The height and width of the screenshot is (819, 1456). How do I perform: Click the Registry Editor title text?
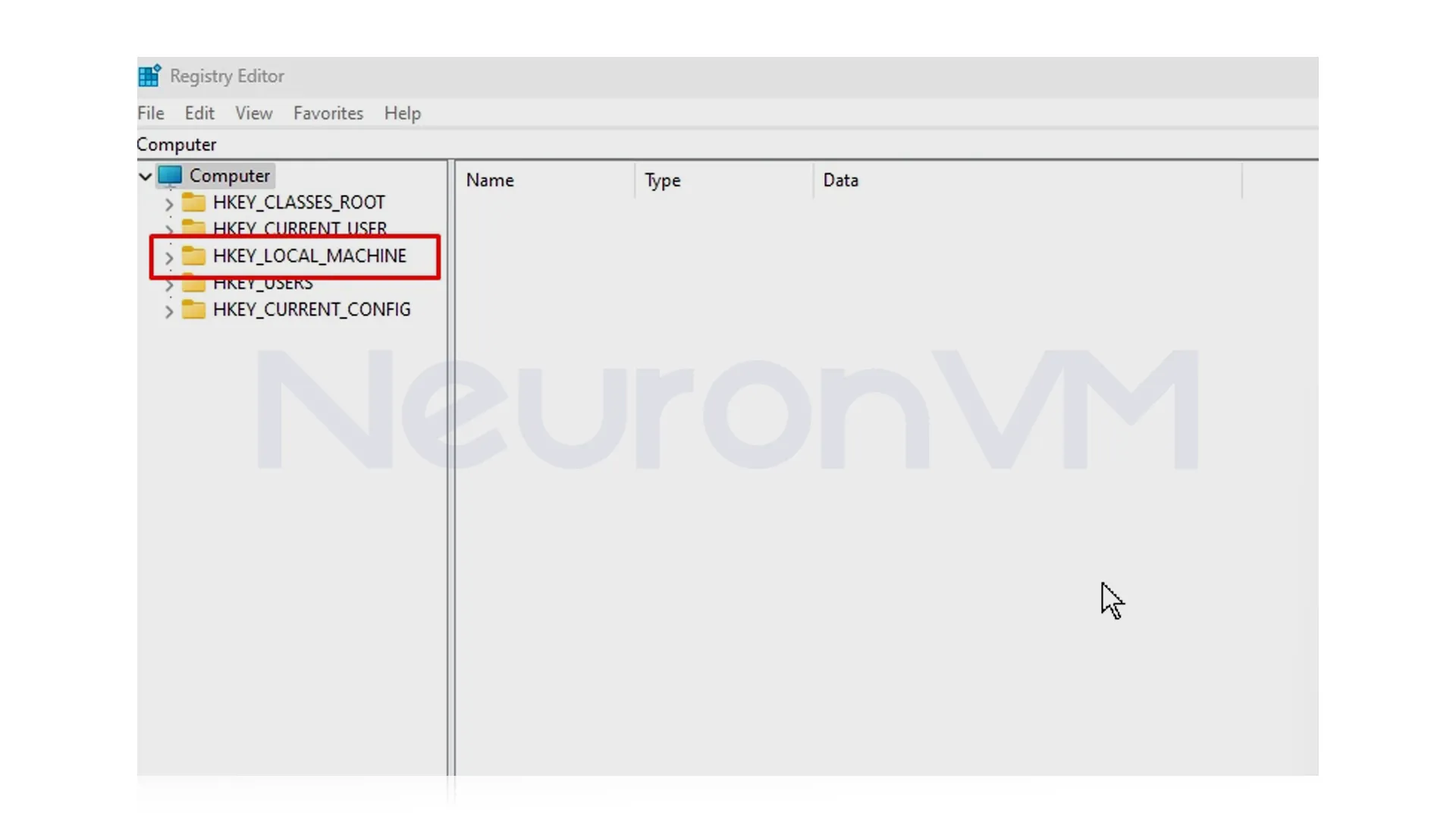coord(227,76)
